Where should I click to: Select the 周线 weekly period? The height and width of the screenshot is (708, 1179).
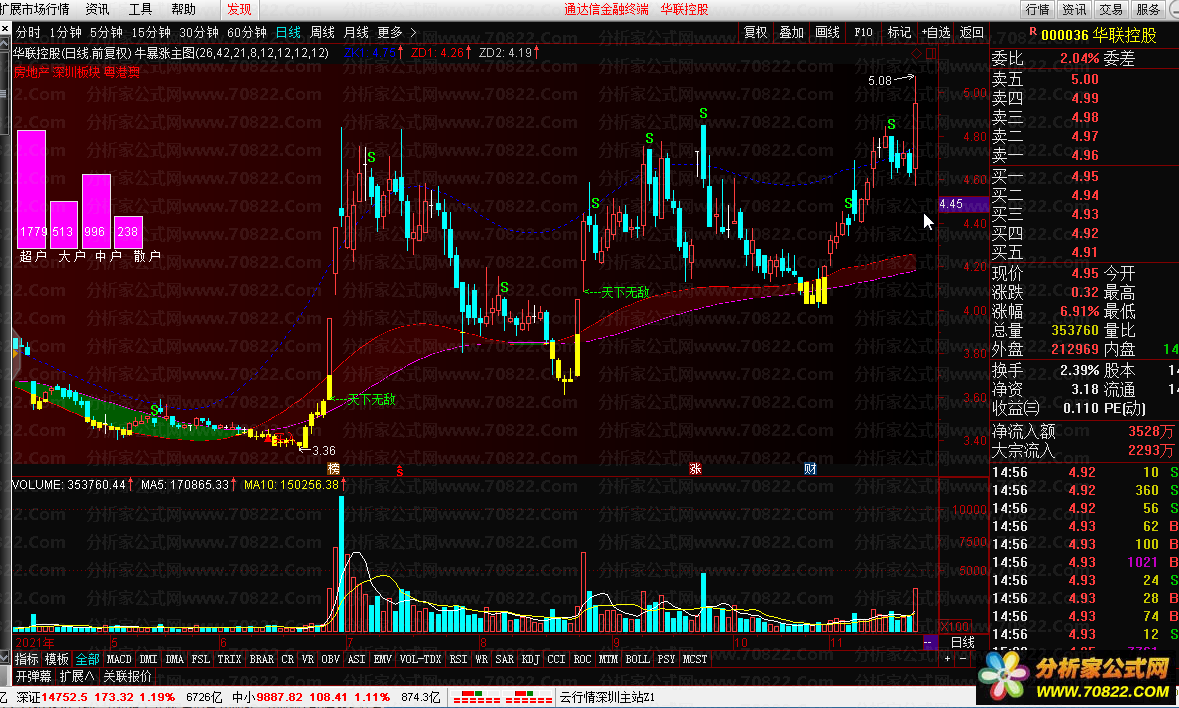pyautogui.click(x=322, y=32)
